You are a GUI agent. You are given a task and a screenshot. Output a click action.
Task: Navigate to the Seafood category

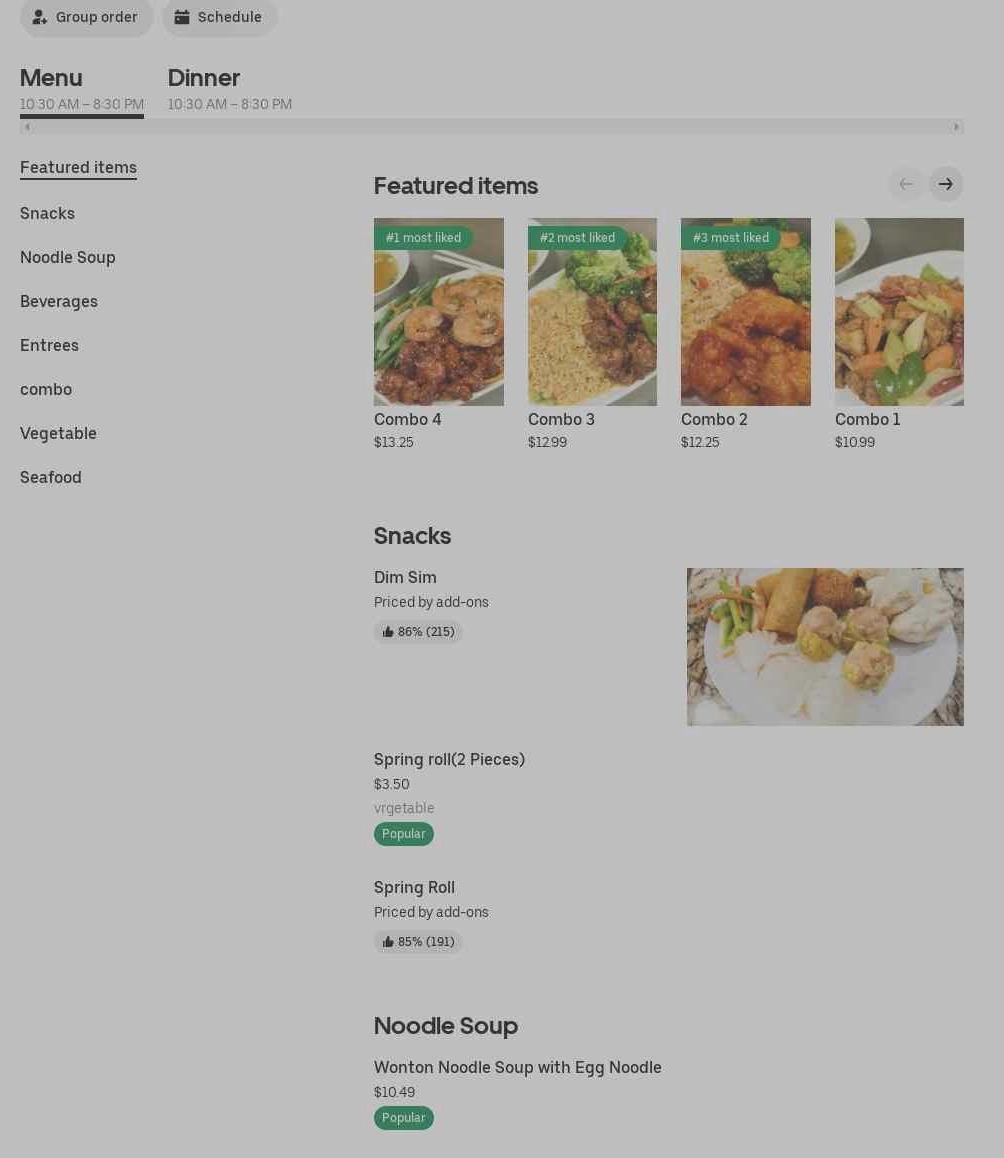click(51, 477)
